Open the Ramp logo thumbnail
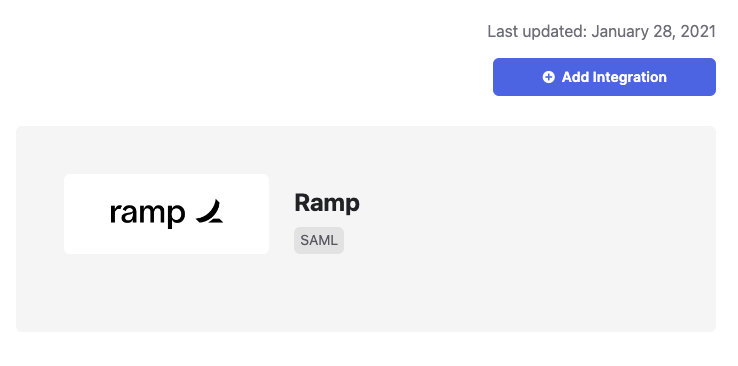Viewport: 738px width, 366px height. 167,214
